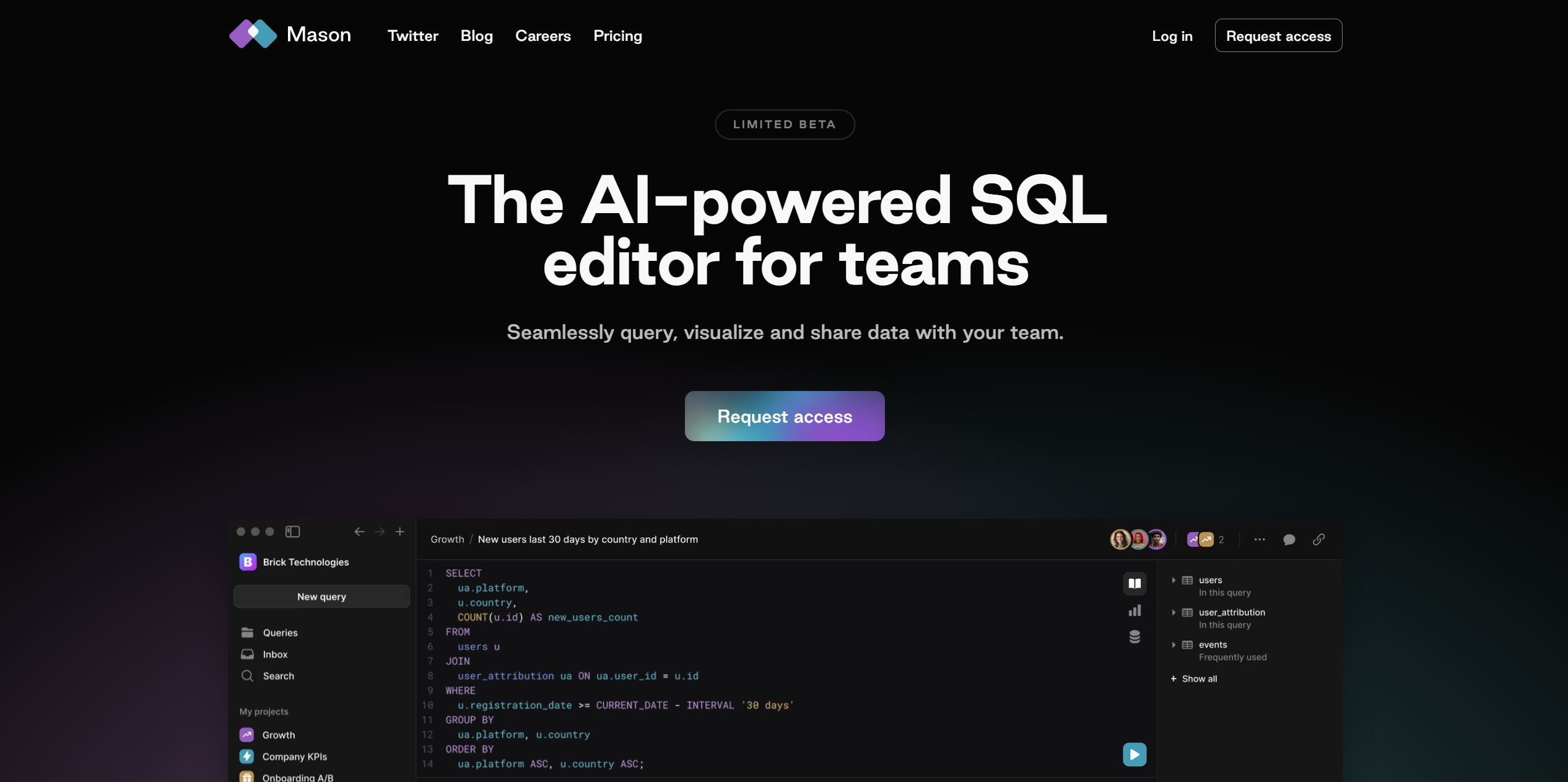1568x782 pixels.
Task: Expand the user_attribution table
Action: (1174, 613)
